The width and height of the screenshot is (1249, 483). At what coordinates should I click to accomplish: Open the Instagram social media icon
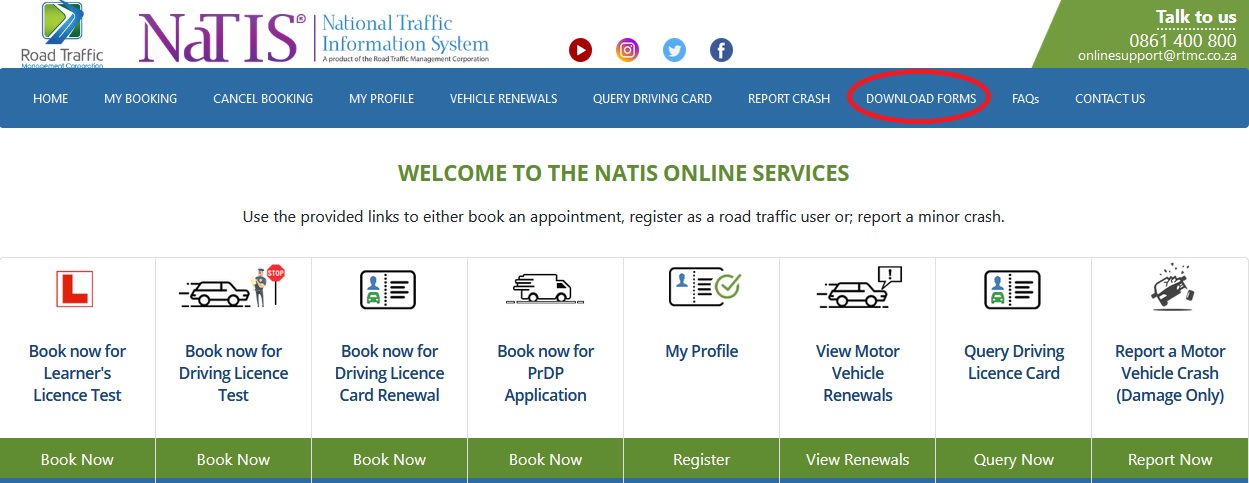627,50
